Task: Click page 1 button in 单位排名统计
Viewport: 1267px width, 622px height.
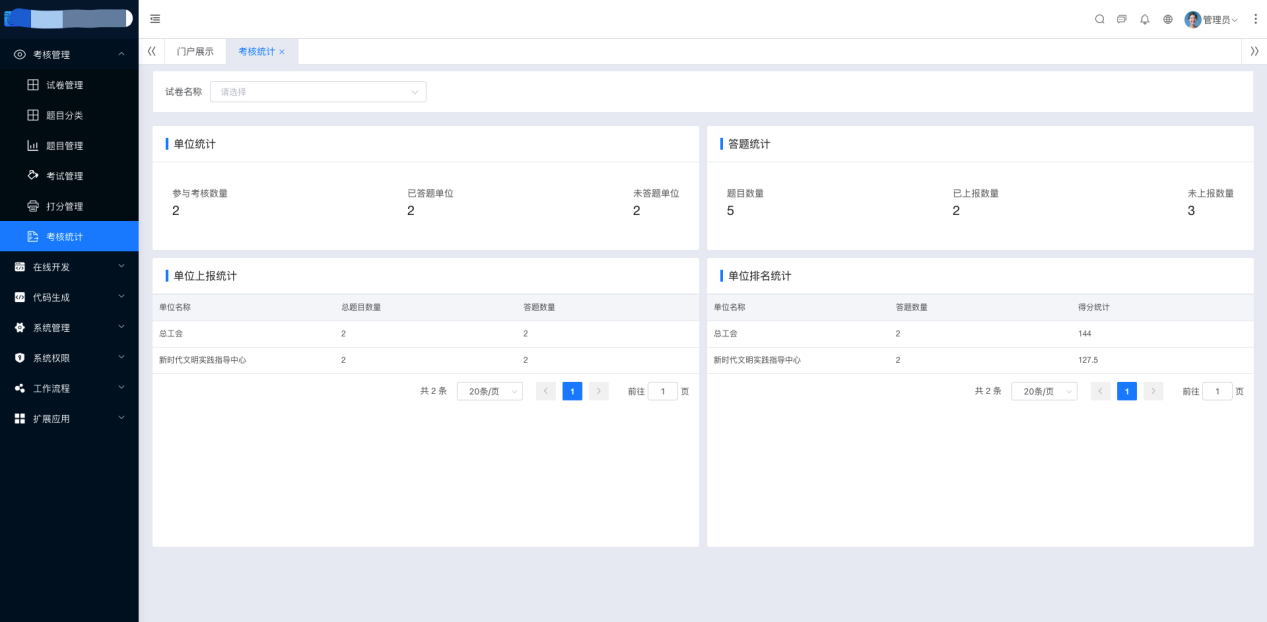Action: 1127,392
